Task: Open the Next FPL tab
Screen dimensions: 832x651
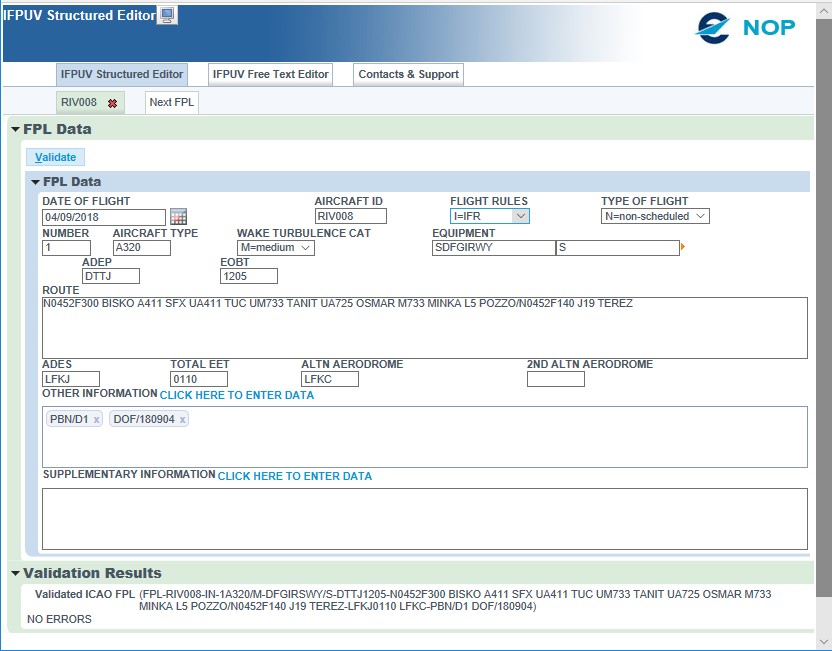Action: click(x=172, y=102)
